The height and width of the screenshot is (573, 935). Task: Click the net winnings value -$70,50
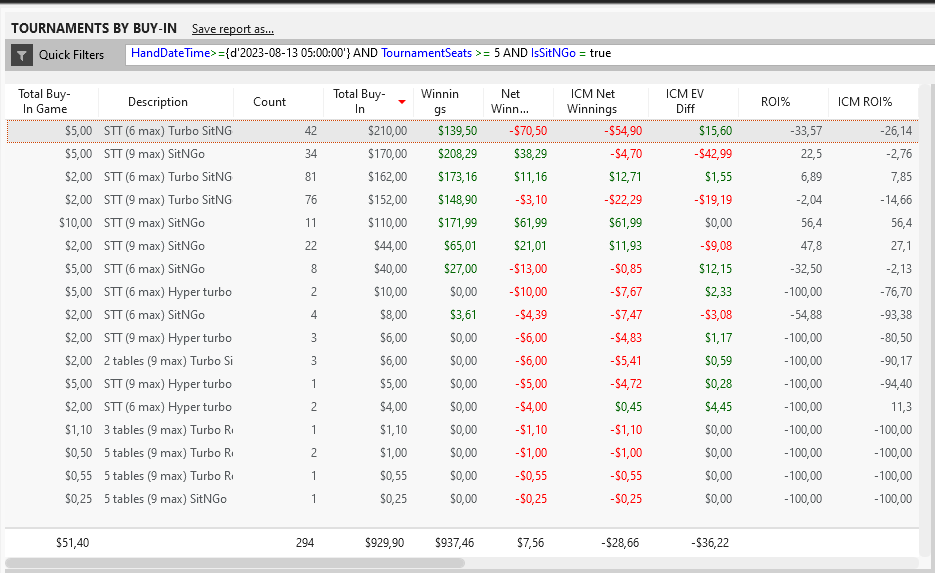[x=528, y=131]
